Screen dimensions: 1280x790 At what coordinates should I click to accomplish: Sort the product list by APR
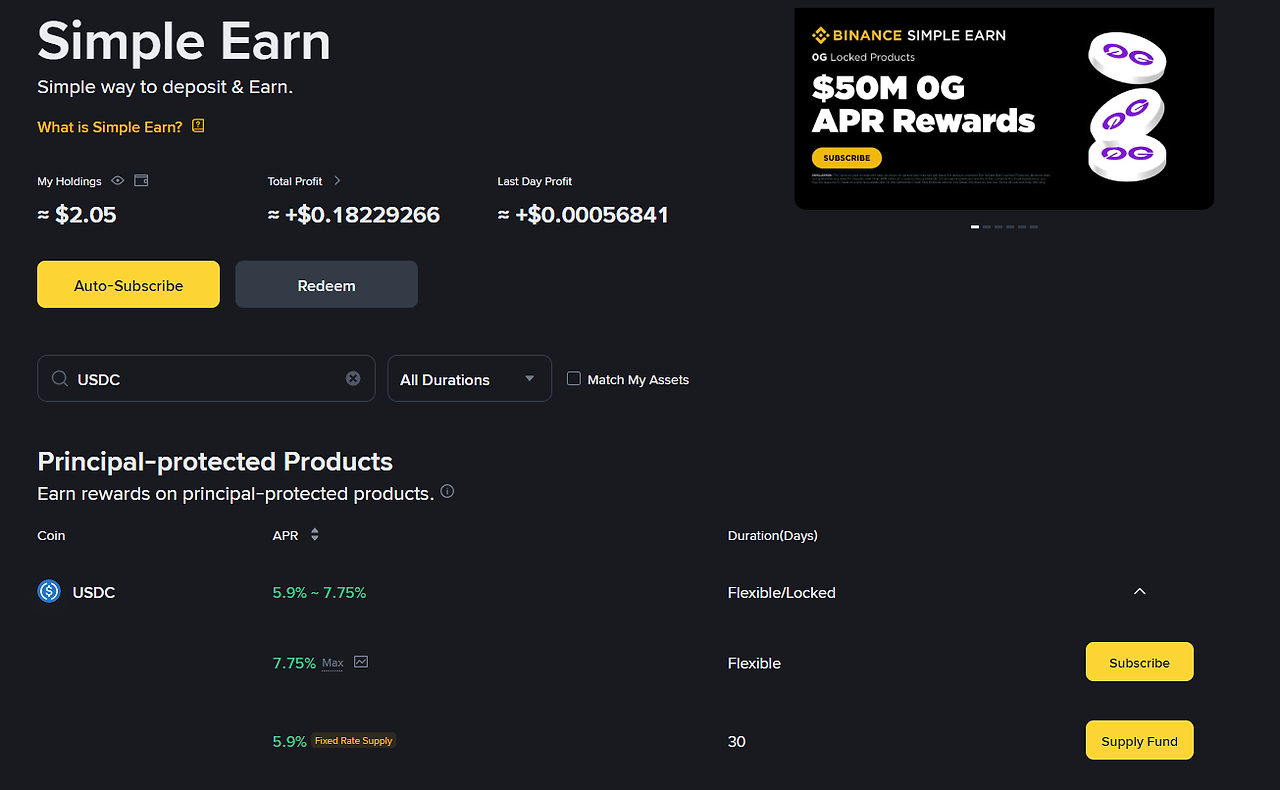point(314,535)
